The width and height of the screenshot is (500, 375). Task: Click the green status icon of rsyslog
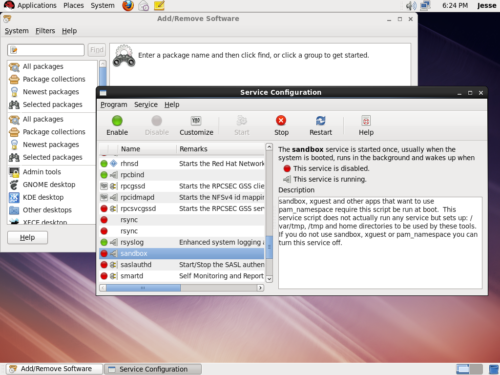coord(104,242)
